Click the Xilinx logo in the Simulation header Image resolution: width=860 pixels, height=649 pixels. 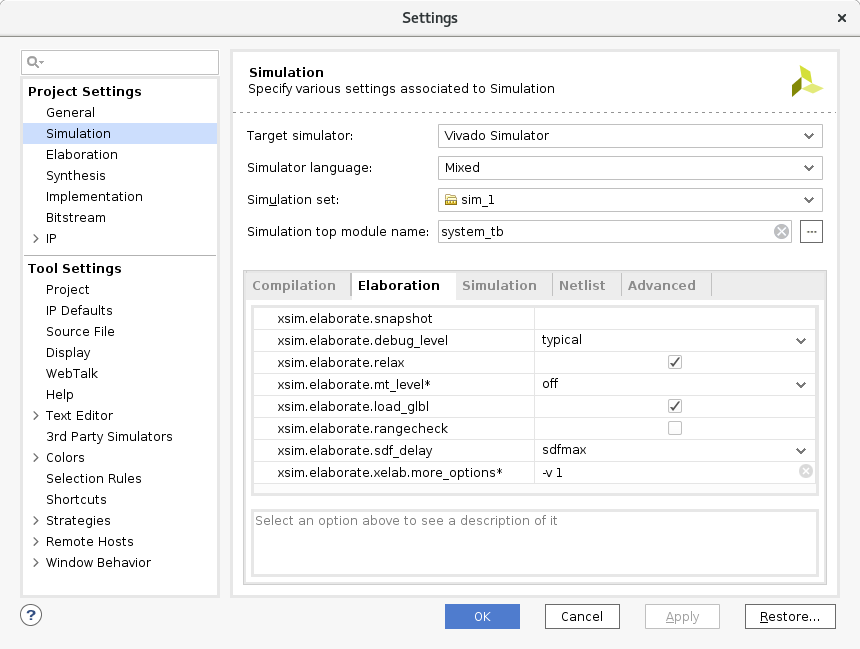click(x=807, y=79)
